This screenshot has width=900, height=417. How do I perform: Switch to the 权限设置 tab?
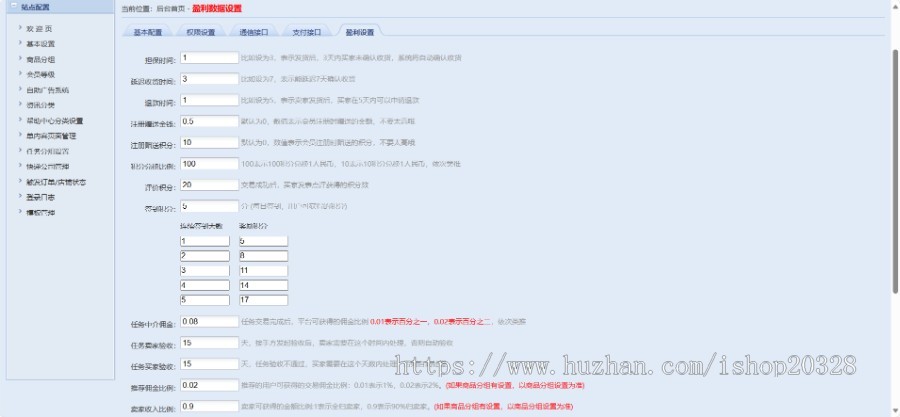click(x=200, y=32)
